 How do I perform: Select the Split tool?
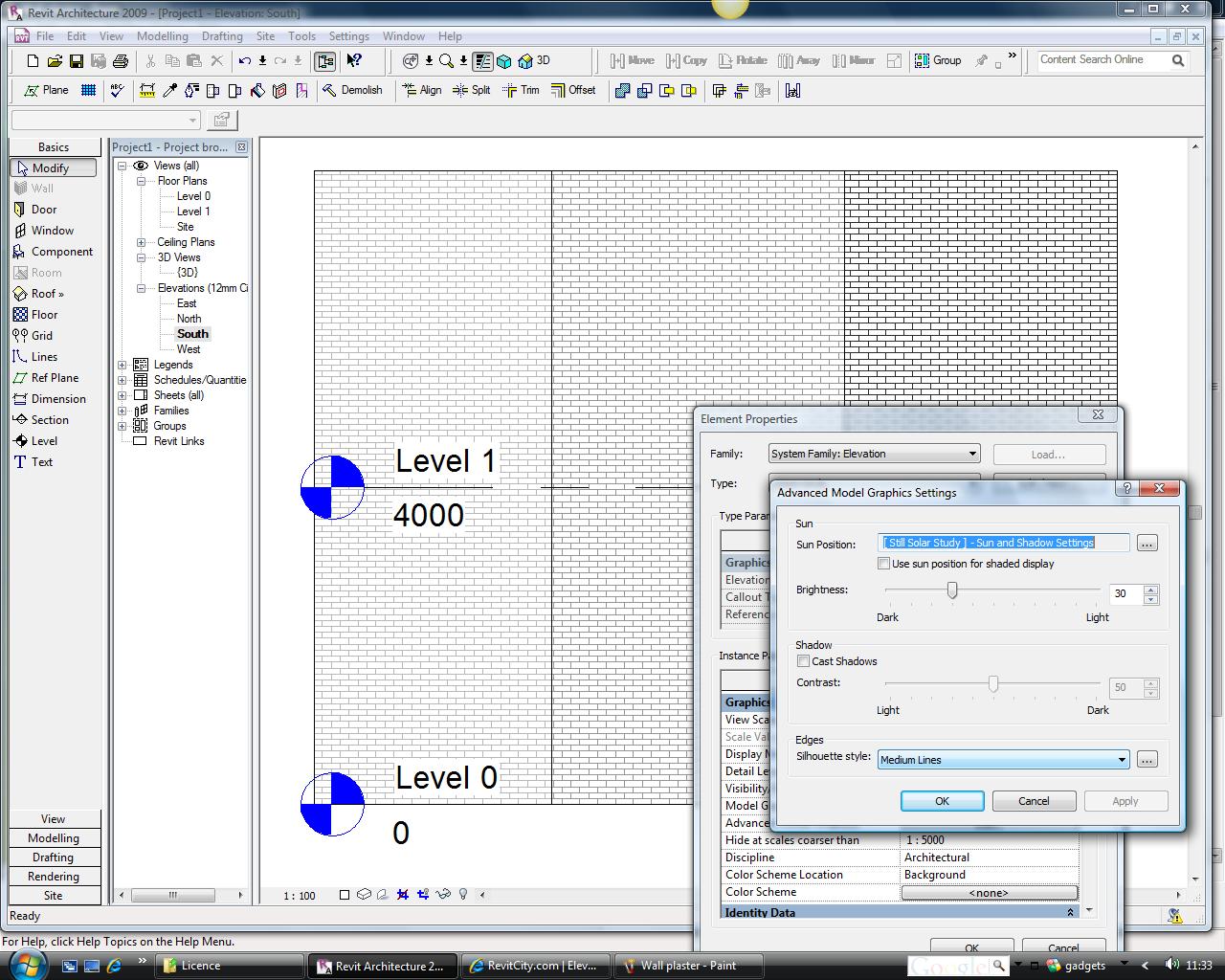point(471,90)
